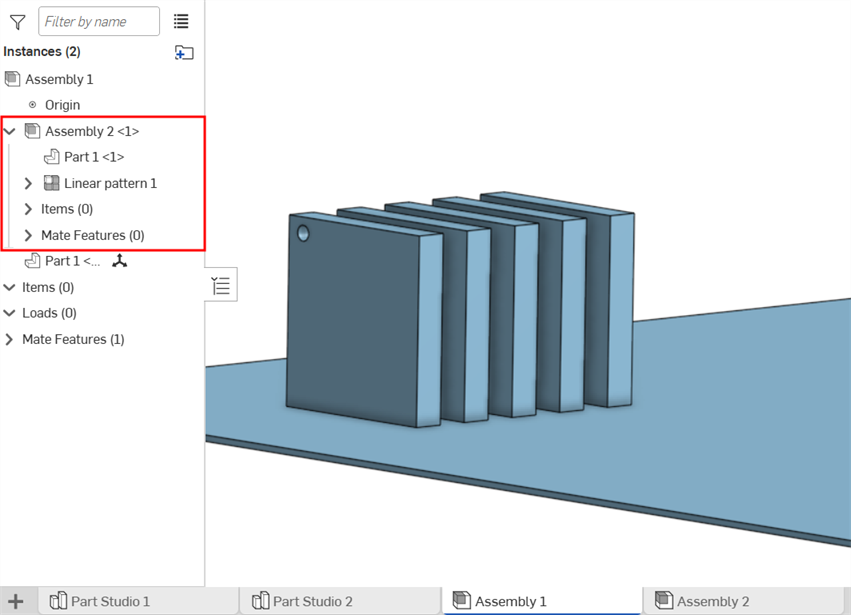851x615 pixels.
Task: Click the insert instances icon
Action: [x=184, y=52]
